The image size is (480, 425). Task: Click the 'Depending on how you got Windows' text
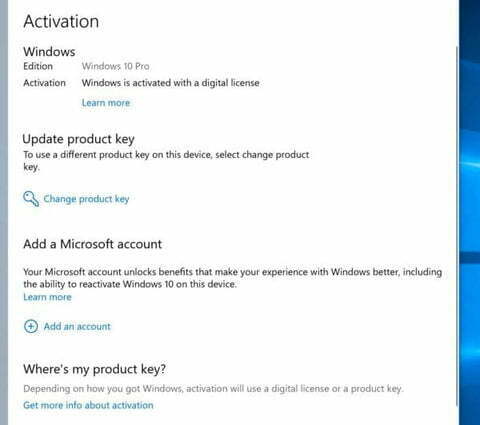coord(213,389)
